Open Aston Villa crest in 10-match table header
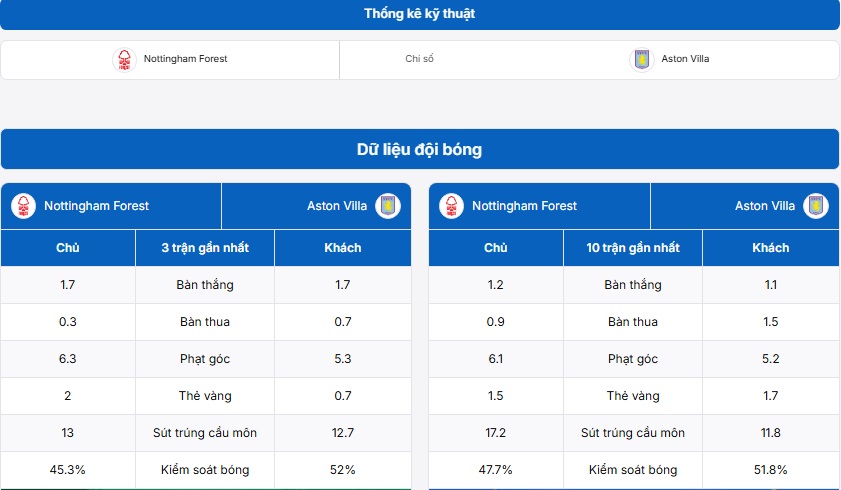The height and width of the screenshot is (490, 841). click(x=815, y=206)
